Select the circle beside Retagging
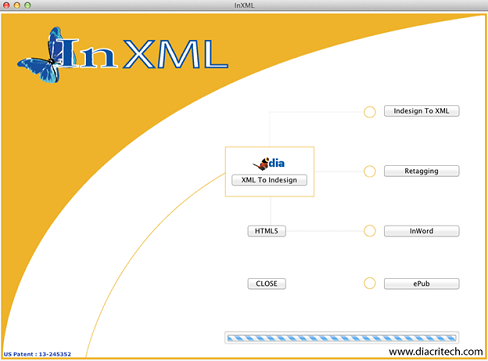 pos(369,171)
